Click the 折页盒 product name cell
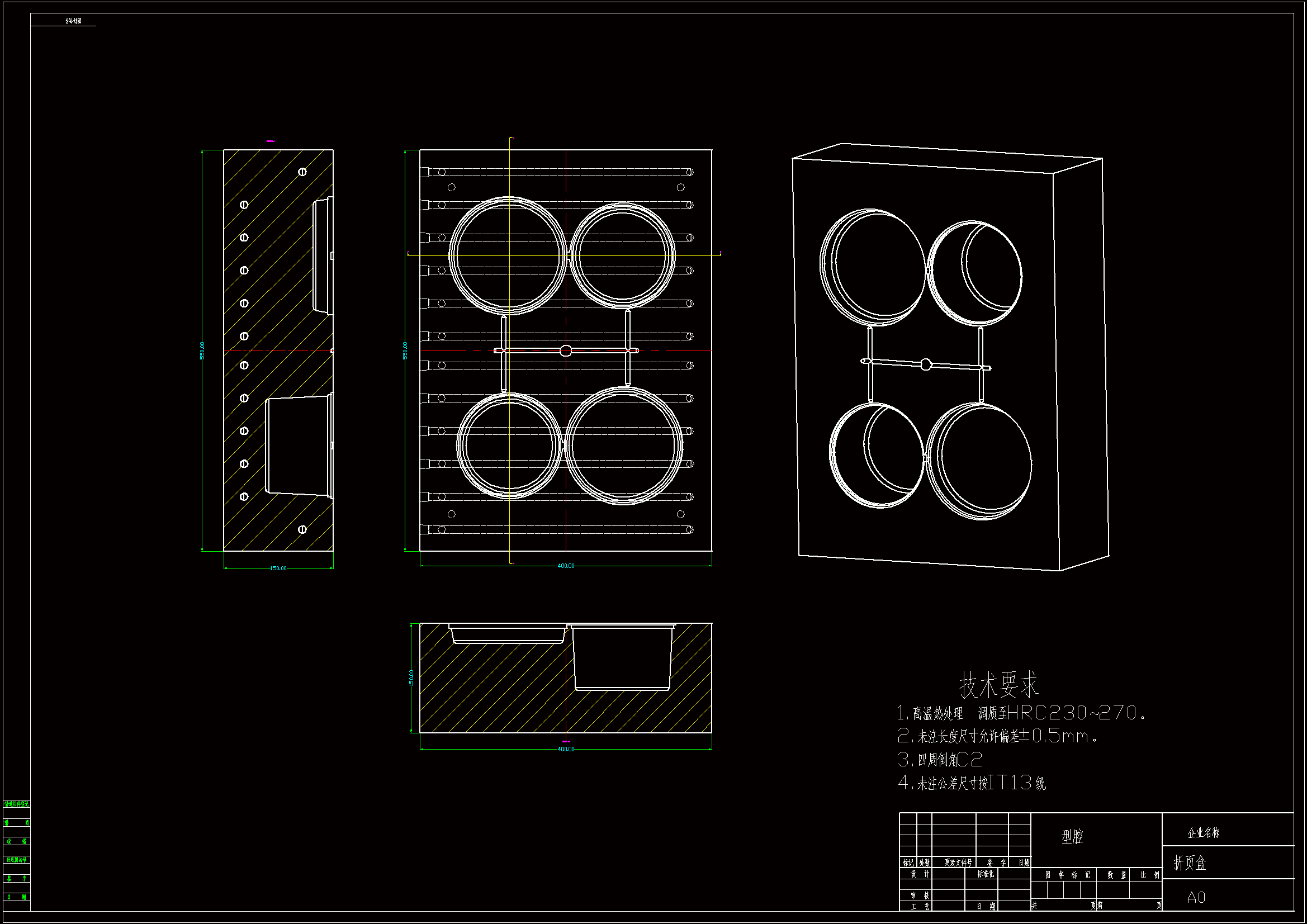Screen dimensions: 1307x924 click(x=1190, y=863)
